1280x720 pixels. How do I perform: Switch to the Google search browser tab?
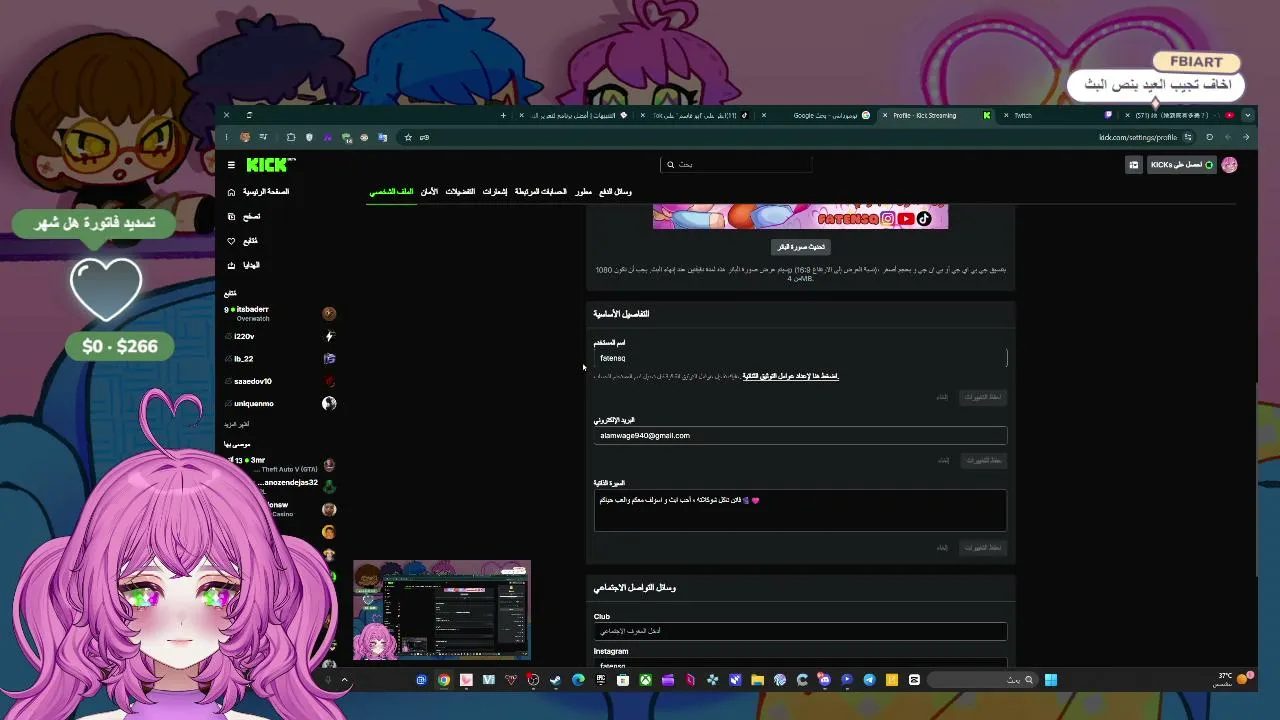pyautogui.click(x=822, y=115)
